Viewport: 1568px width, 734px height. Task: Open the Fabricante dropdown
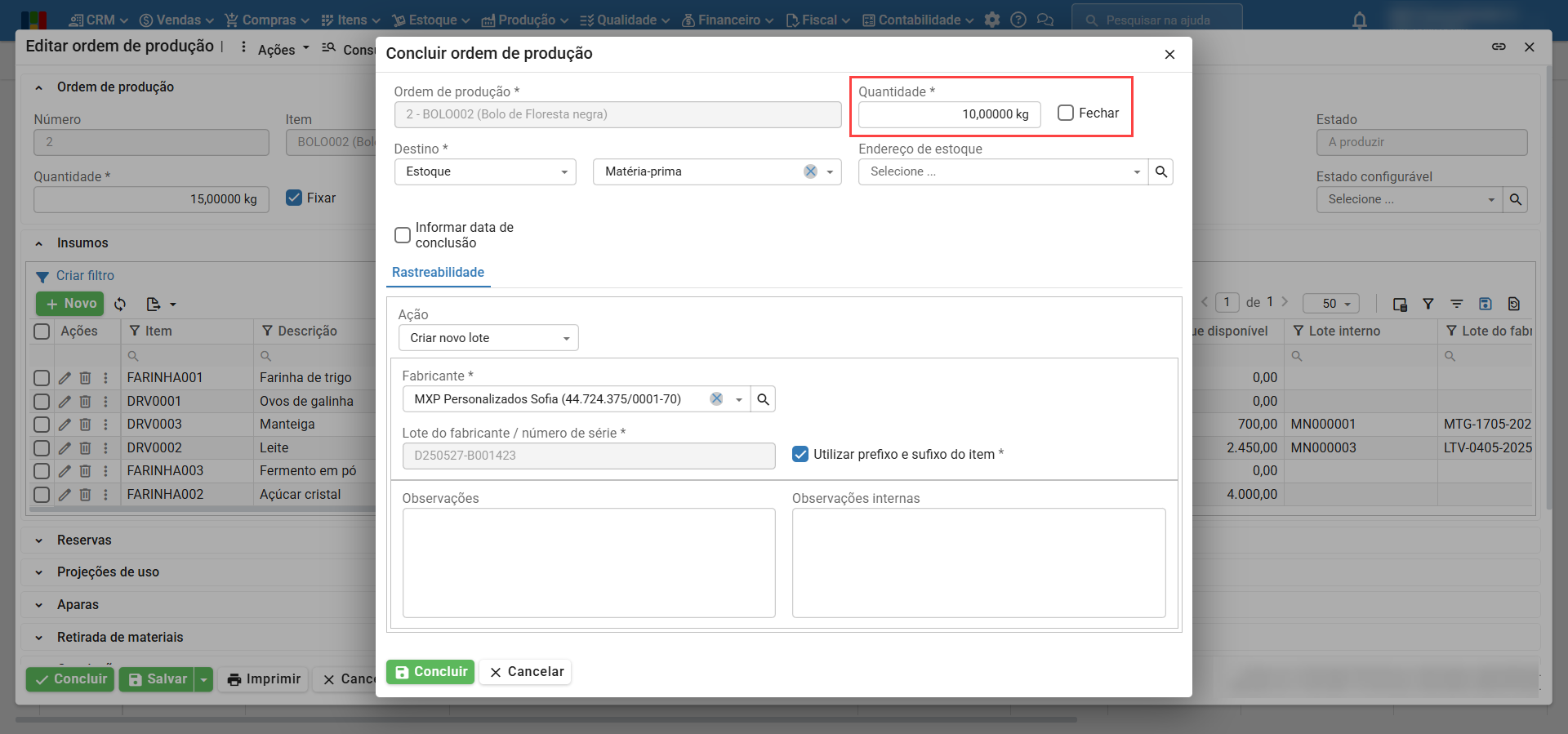738,399
